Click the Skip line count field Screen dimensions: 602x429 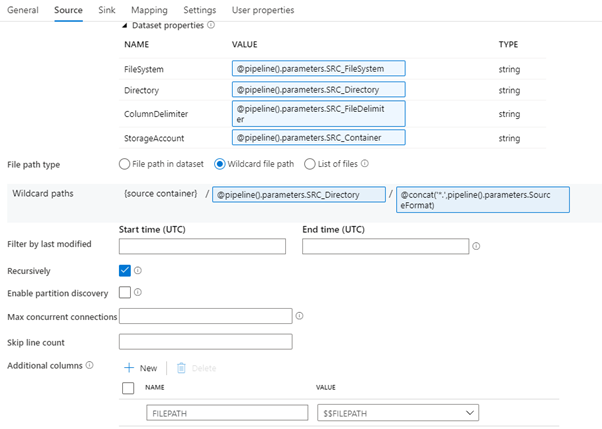click(x=206, y=342)
